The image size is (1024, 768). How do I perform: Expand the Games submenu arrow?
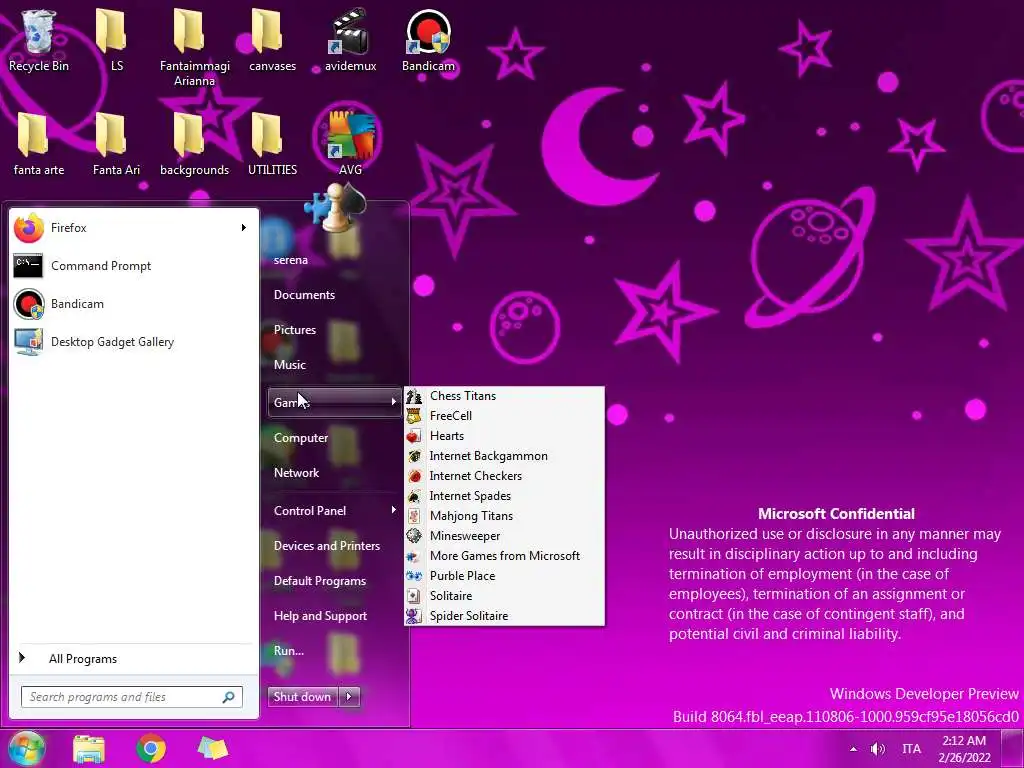pyautogui.click(x=394, y=402)
